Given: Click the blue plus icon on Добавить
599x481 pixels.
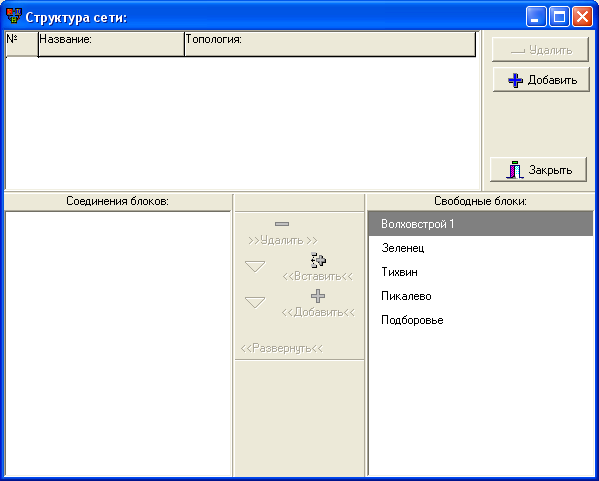Looking at the screenshot, I should coord(515,80).
